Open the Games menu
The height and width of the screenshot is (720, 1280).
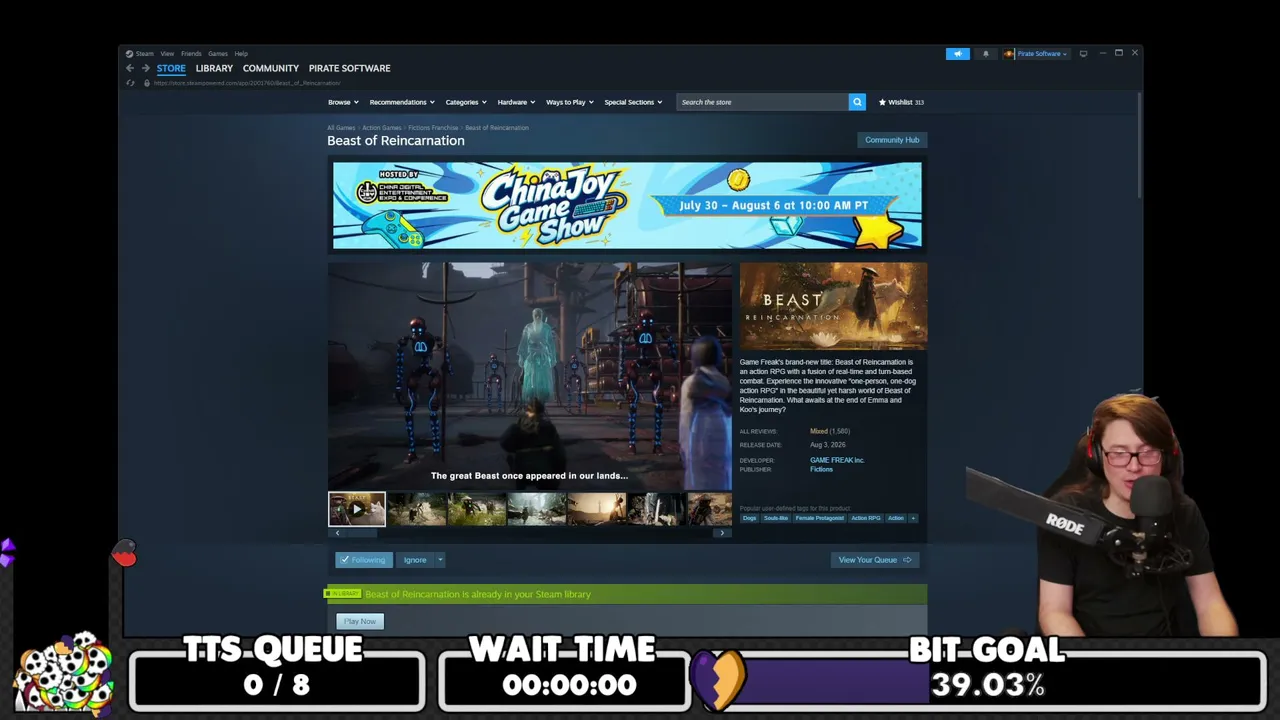pyautogui.click(x=218, y=53)
